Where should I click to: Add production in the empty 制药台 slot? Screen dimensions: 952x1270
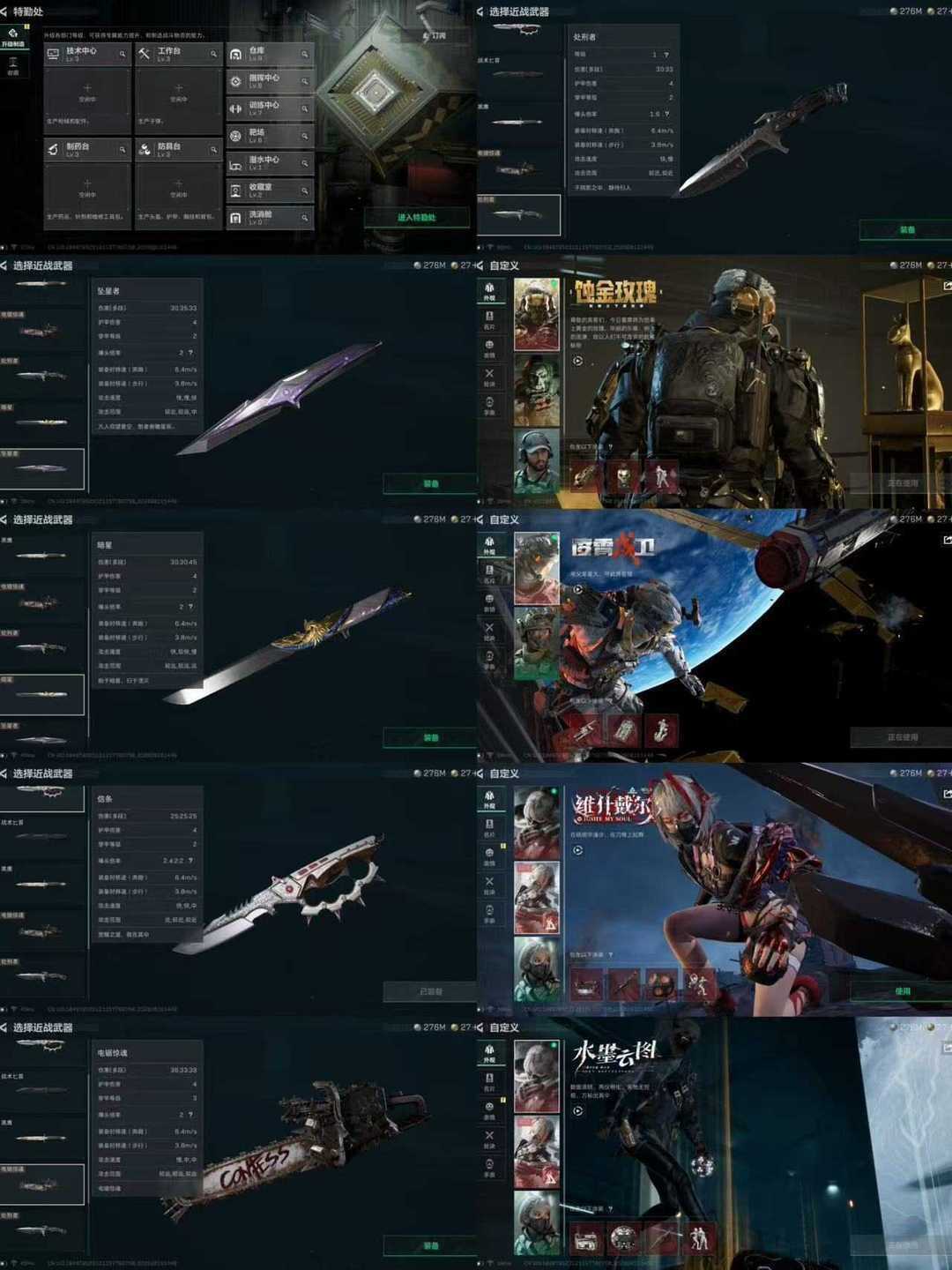(x=86, y=186)
